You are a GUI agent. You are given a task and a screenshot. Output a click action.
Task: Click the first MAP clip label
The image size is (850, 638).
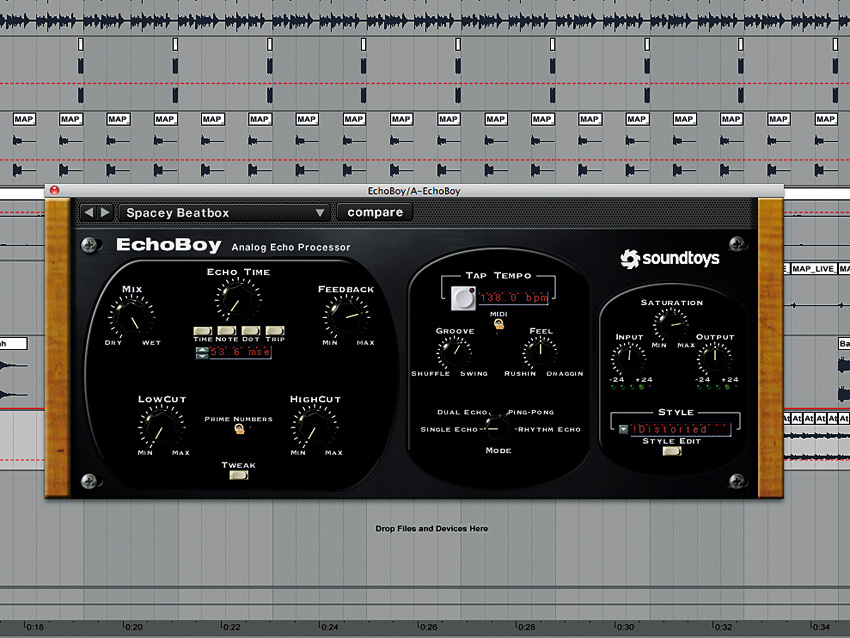24,119
